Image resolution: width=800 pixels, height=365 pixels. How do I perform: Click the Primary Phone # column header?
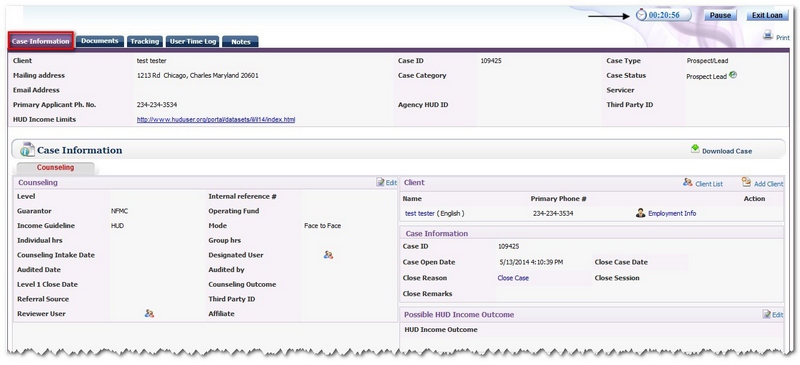pos(558,199)
